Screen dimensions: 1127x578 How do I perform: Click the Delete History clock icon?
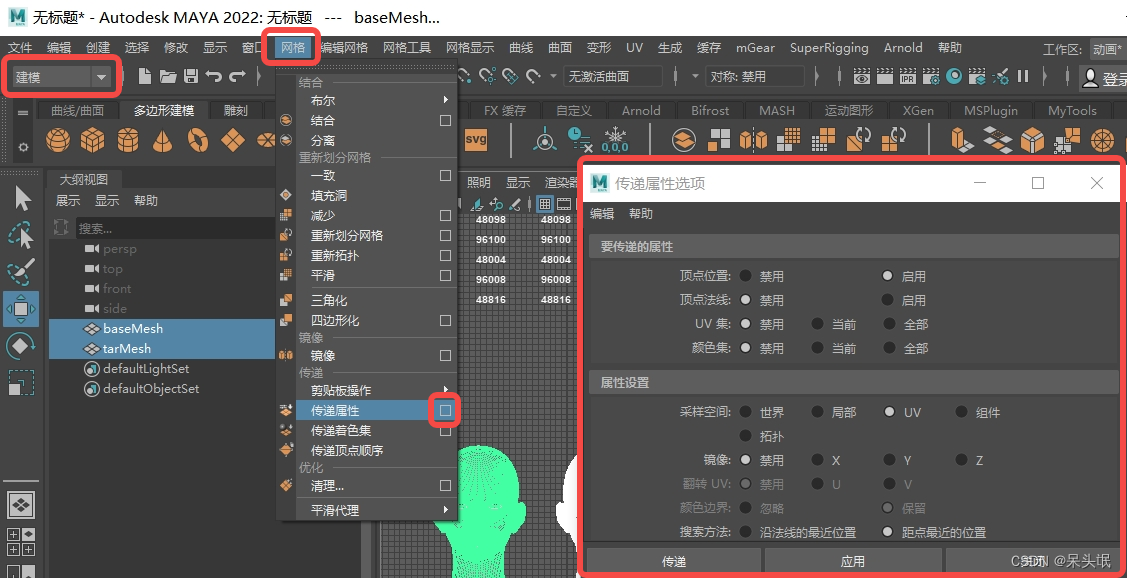579,139
